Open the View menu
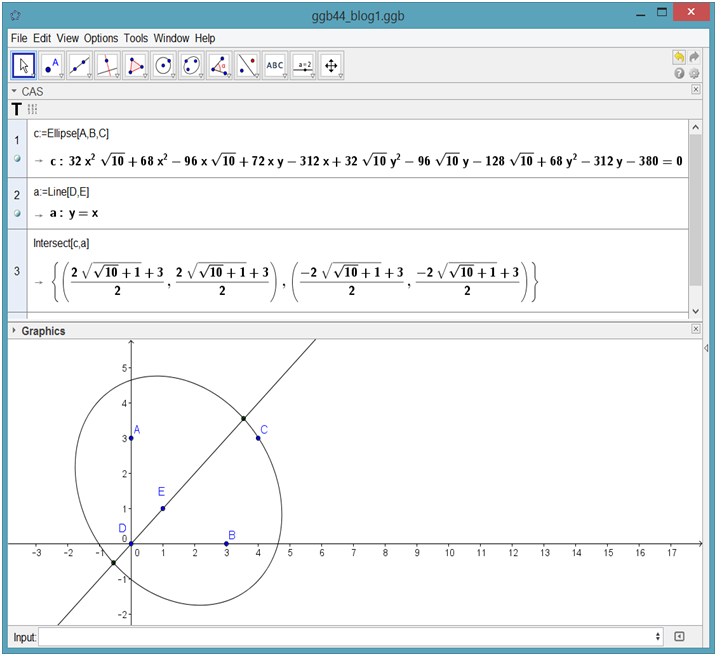The width and height of the screenshot is (717, 656). [x=67, y=38]
